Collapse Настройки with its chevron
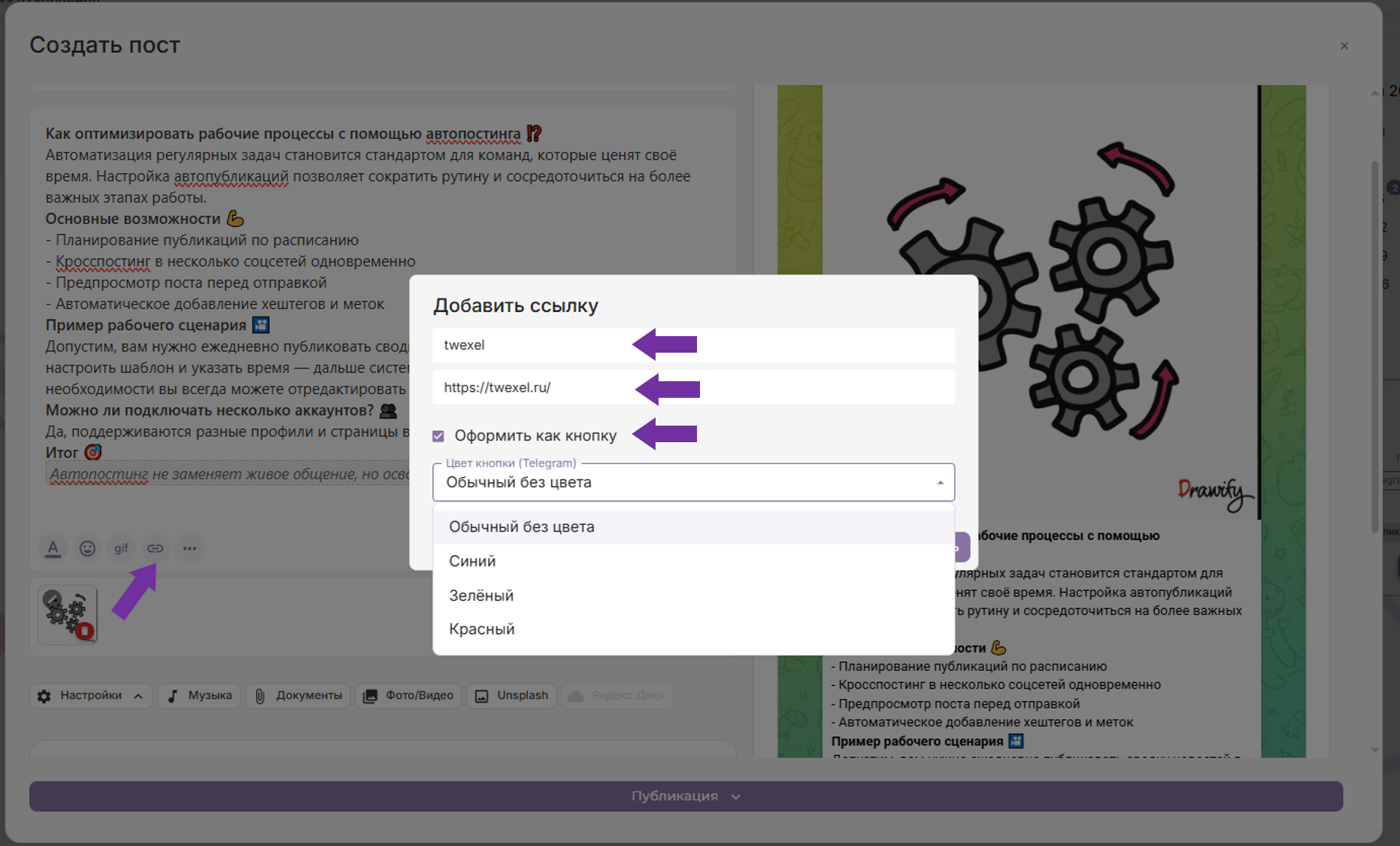This screenshot has height=846, width=1400. click(x=138, y=696)
